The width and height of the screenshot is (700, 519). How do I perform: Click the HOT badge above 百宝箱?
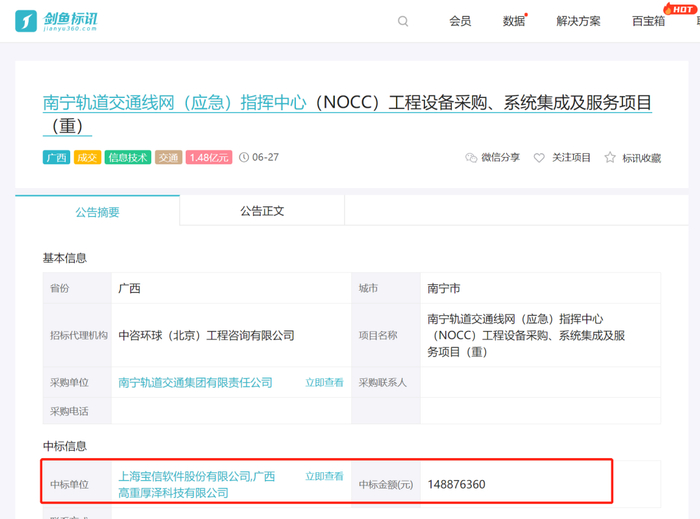679,8
